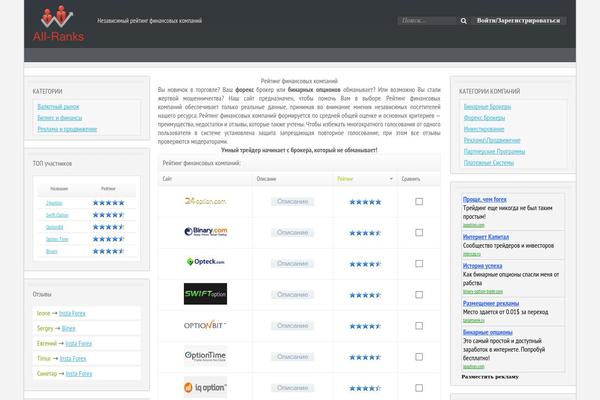This screenshot has width=600, height=400.
Task: Open the Размещение рекламы ad
Action: [x=491, y=303]
